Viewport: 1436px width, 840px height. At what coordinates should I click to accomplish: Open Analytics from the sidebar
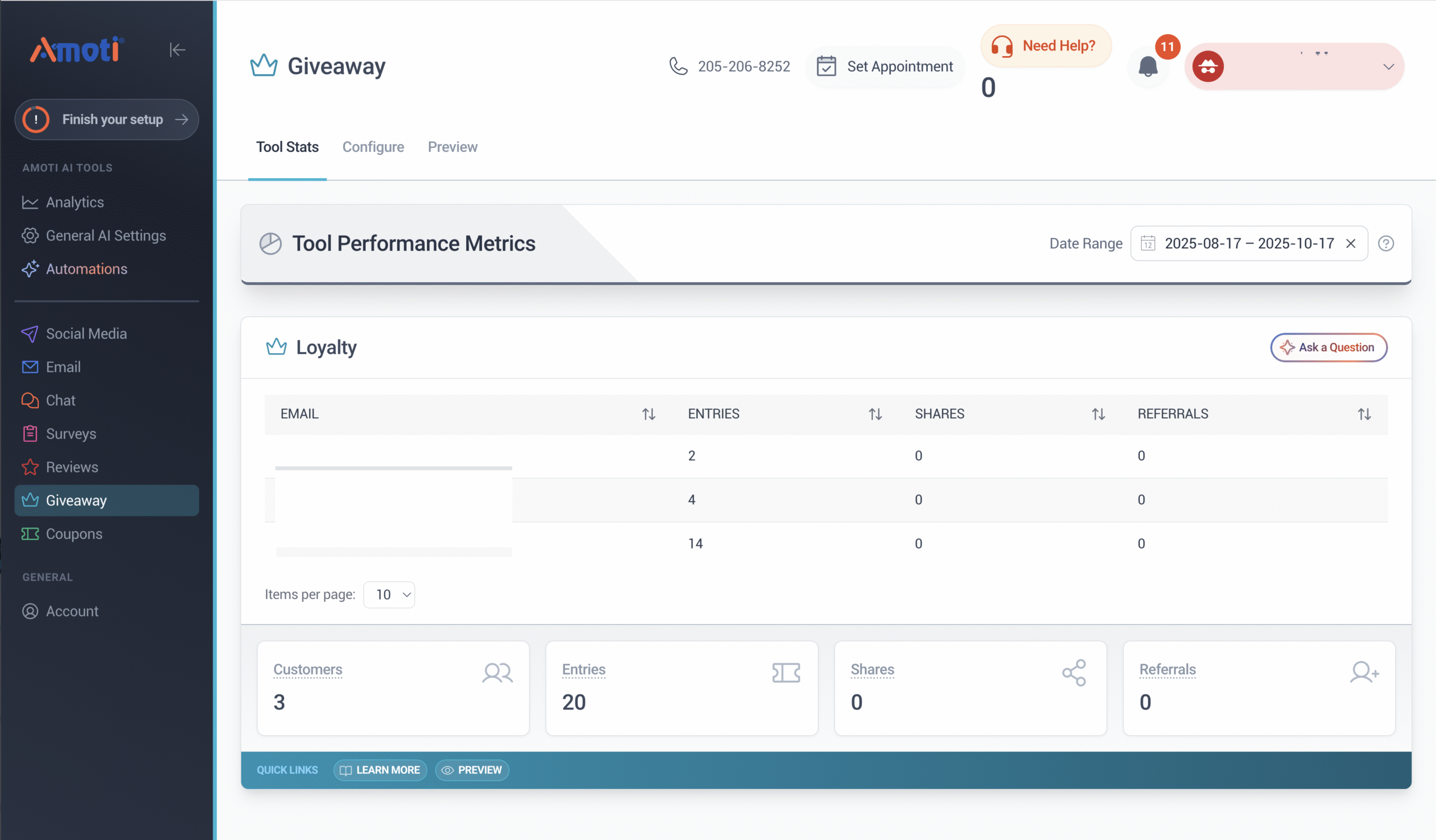[x=75, y=202]
